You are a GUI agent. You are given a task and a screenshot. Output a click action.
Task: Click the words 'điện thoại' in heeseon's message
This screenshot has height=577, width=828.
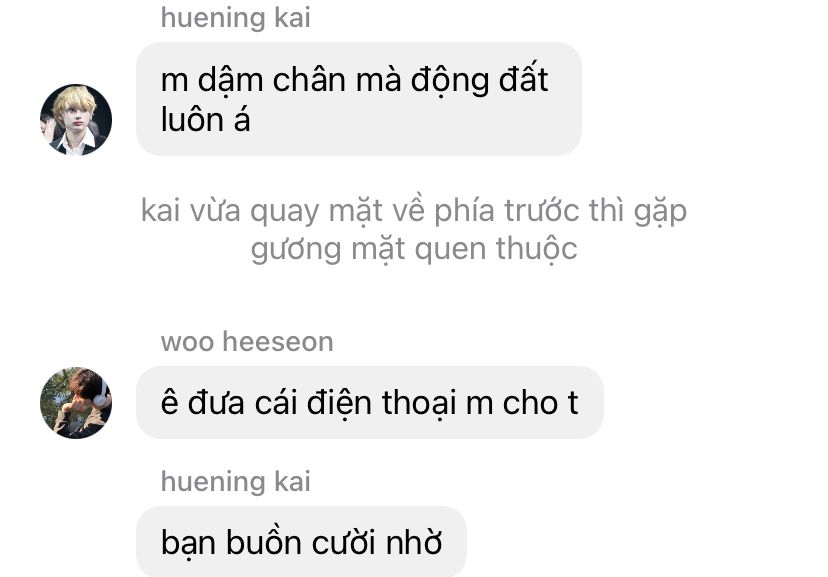click(381, 403)
